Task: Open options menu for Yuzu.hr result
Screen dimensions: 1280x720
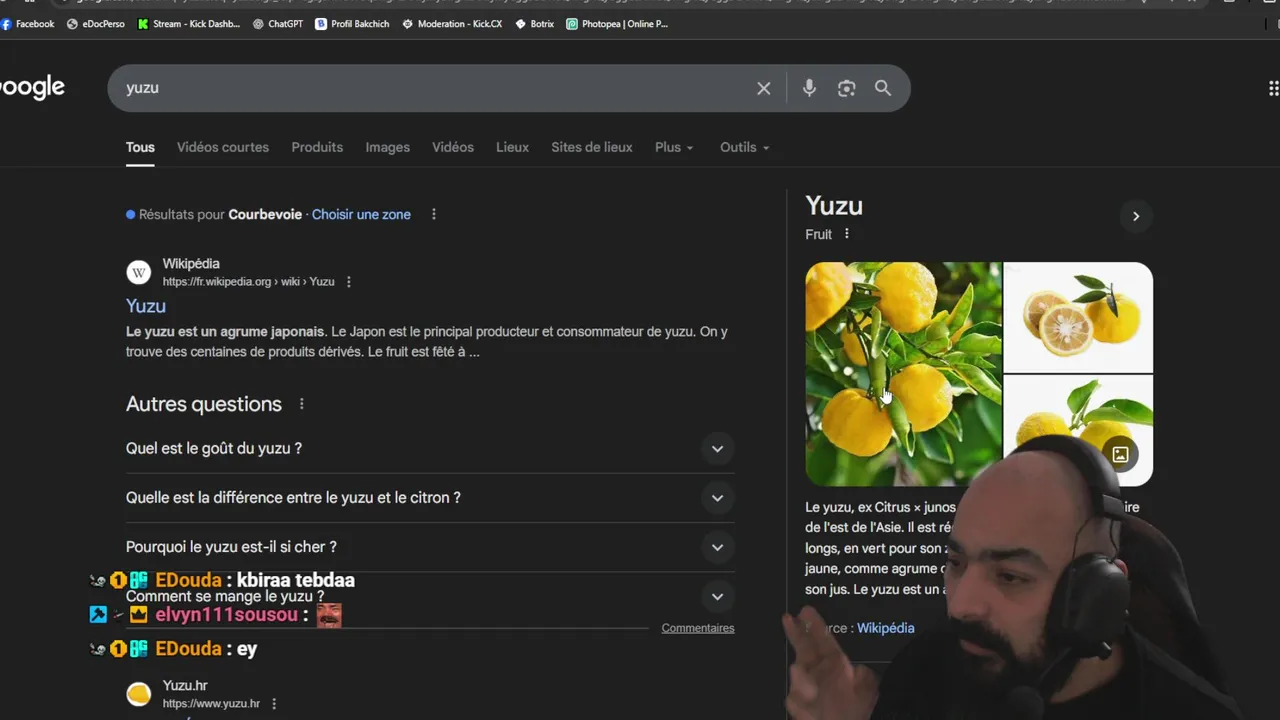Action: [274, 704]
